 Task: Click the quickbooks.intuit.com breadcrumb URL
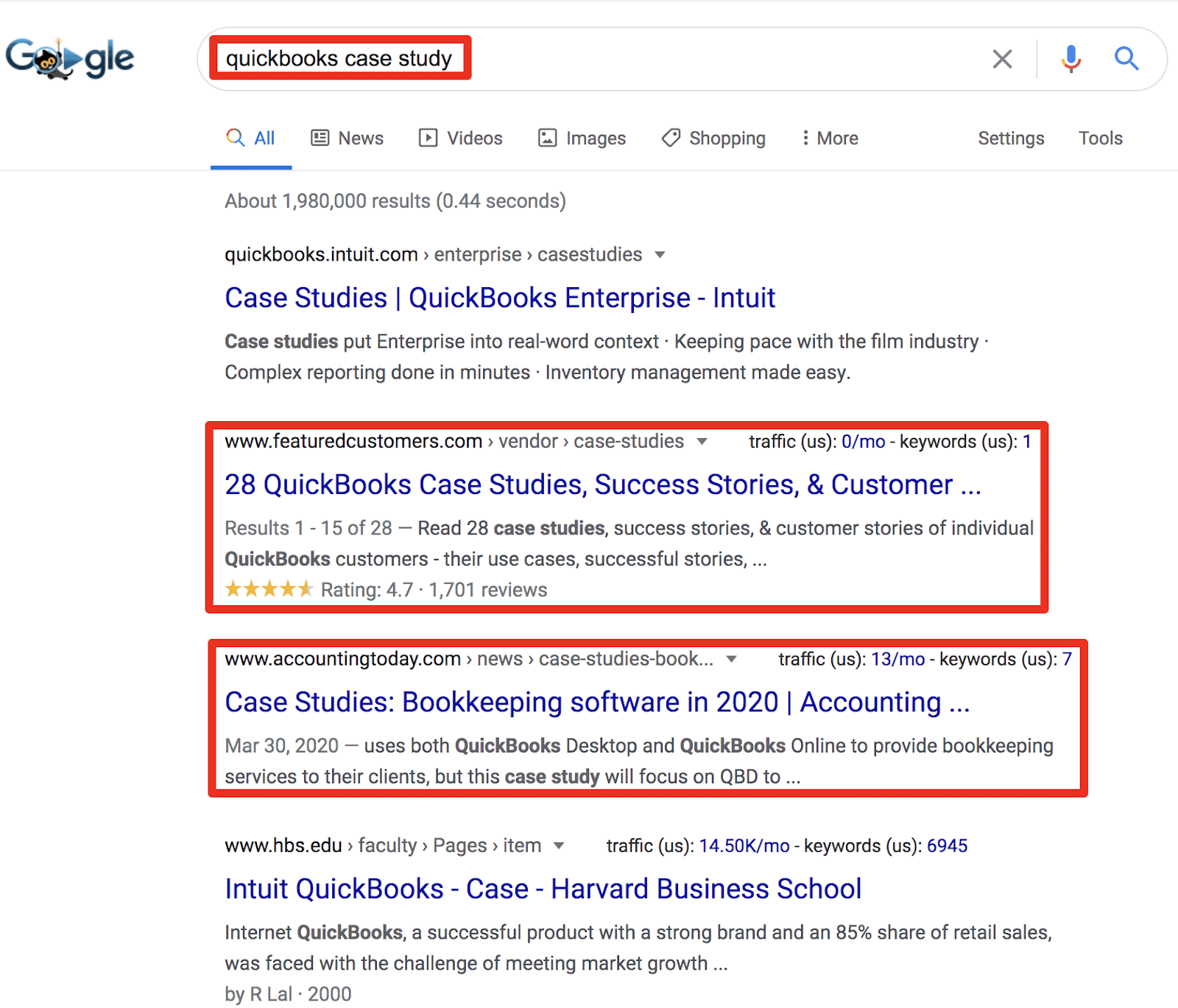434,255
